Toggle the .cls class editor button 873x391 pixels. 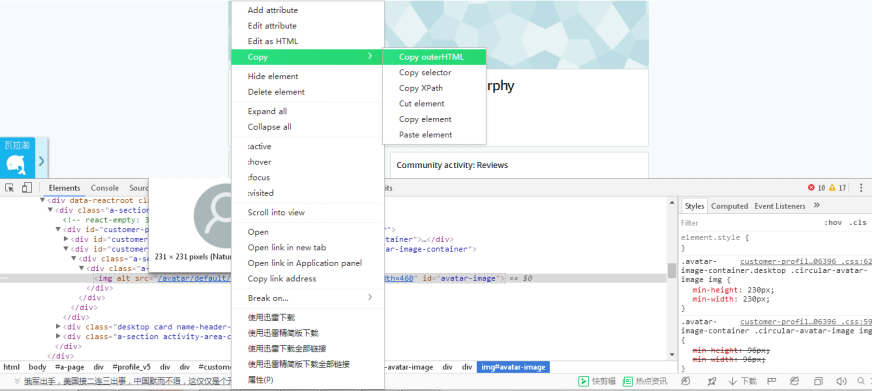click(x=858, y=222)
